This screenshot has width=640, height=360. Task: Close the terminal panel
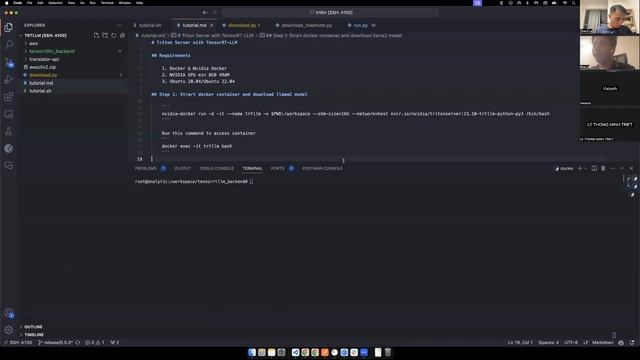631,168
